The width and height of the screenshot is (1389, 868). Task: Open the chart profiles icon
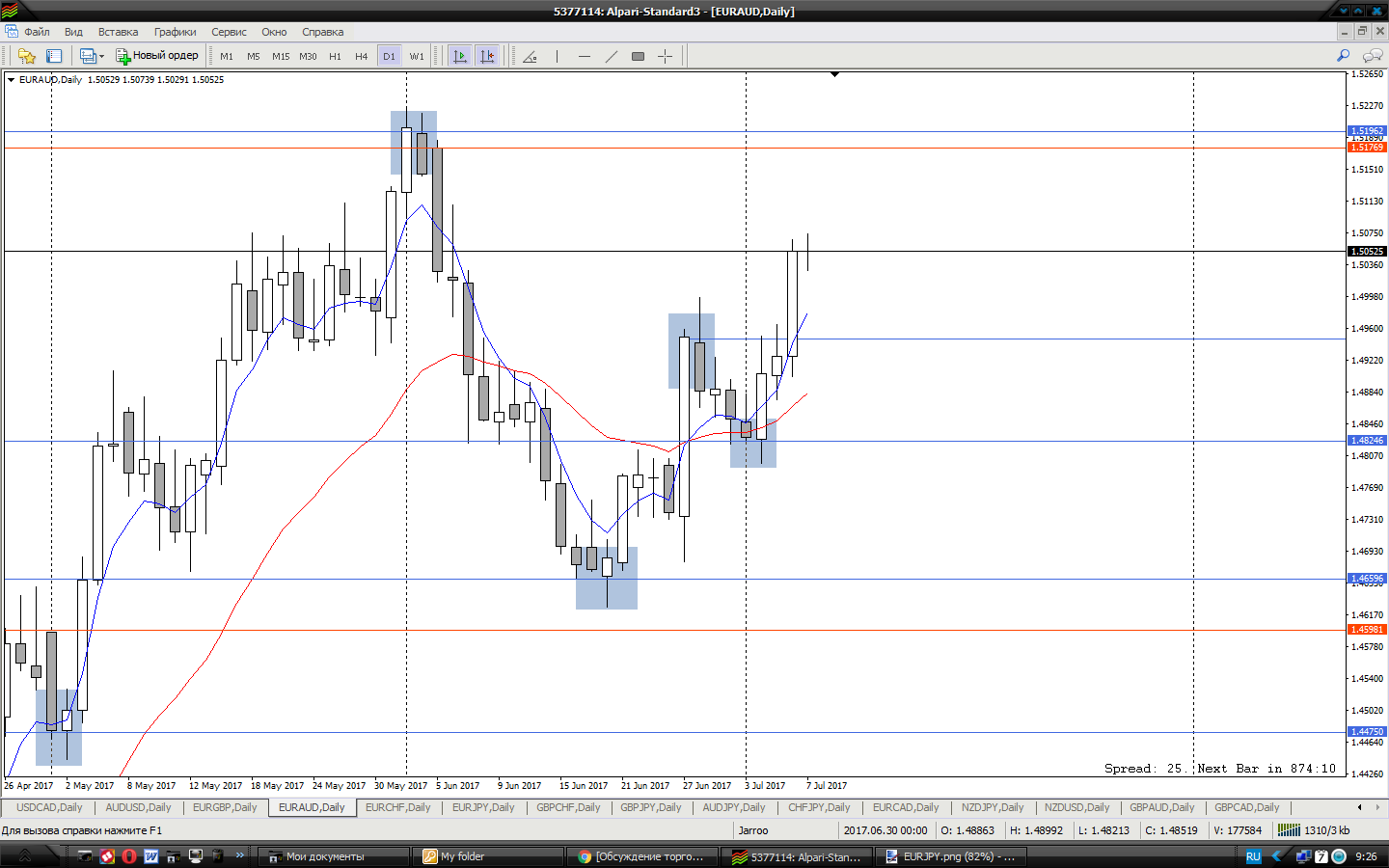[x=87, y=56]
